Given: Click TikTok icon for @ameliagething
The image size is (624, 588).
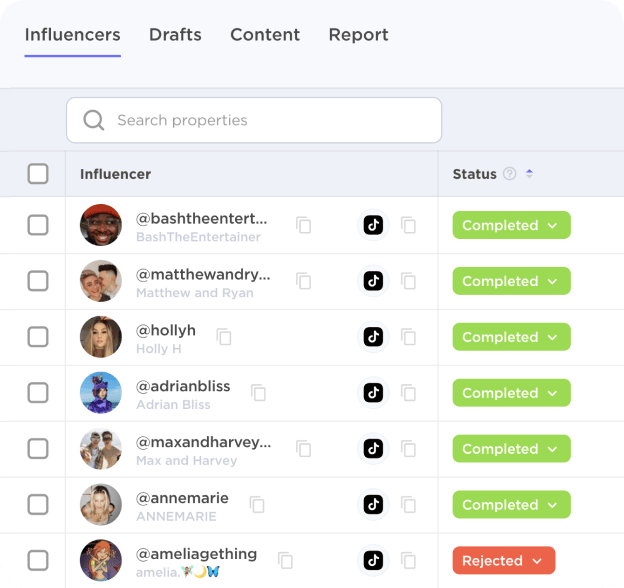Looking at the screenshot, I should pos(373,561).
